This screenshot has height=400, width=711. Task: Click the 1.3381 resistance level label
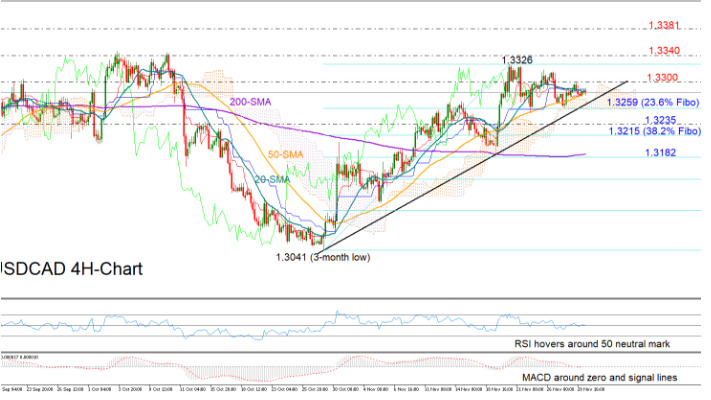(663, 25)
